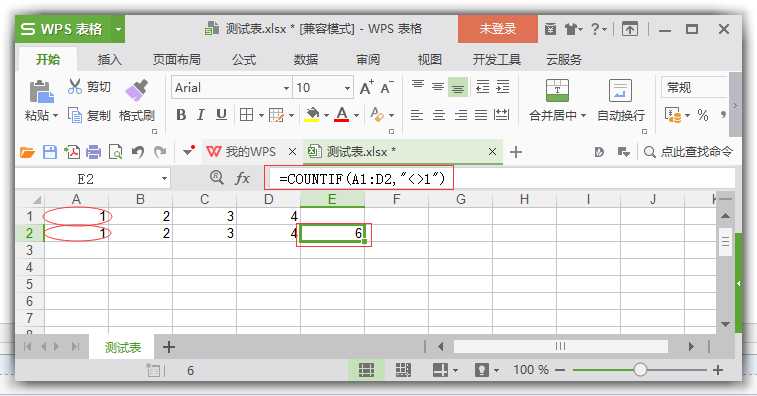Zoom in with the plus button
Screen dimensions: 757x396
tap(718, 370)
